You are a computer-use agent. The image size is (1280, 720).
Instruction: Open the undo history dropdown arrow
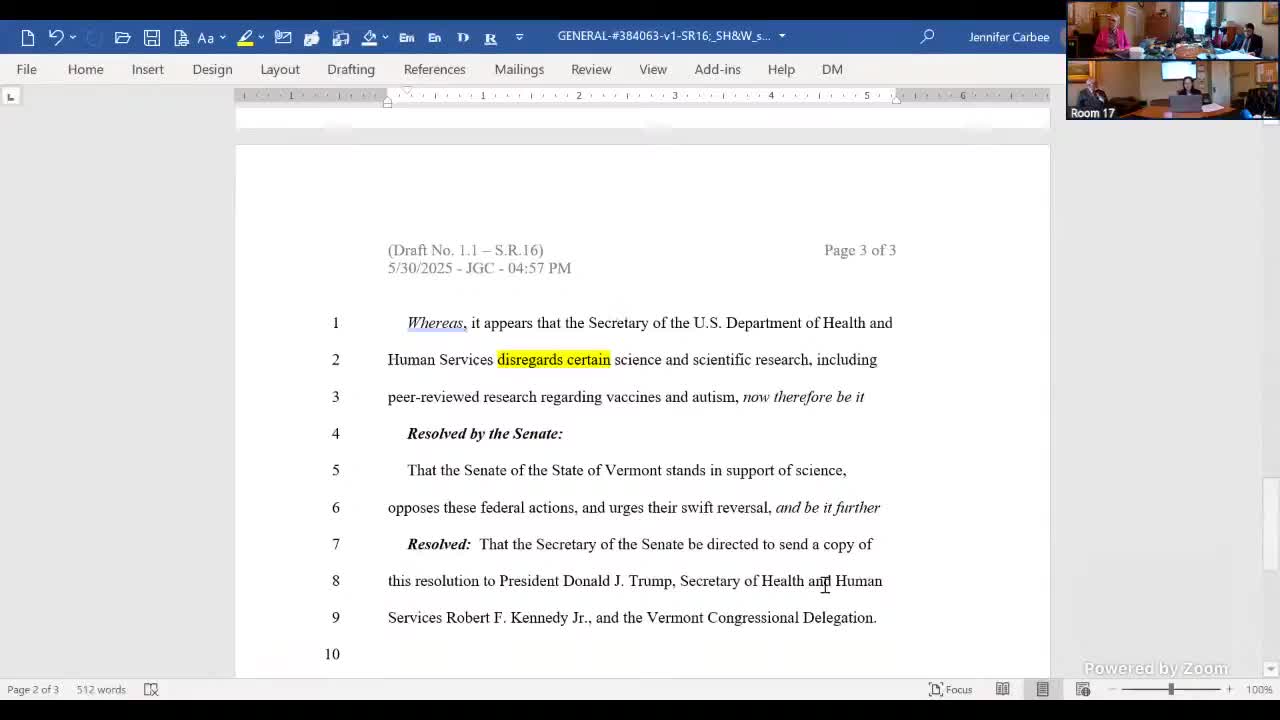[x=73, y=37]
